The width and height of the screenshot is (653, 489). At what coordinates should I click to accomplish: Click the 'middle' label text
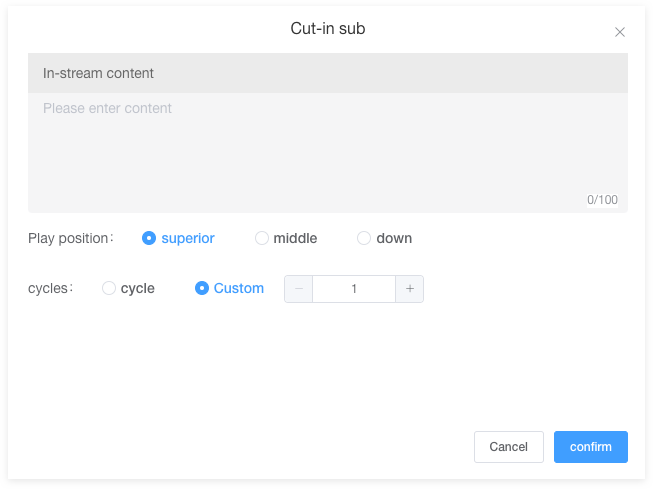pos(295,238)
